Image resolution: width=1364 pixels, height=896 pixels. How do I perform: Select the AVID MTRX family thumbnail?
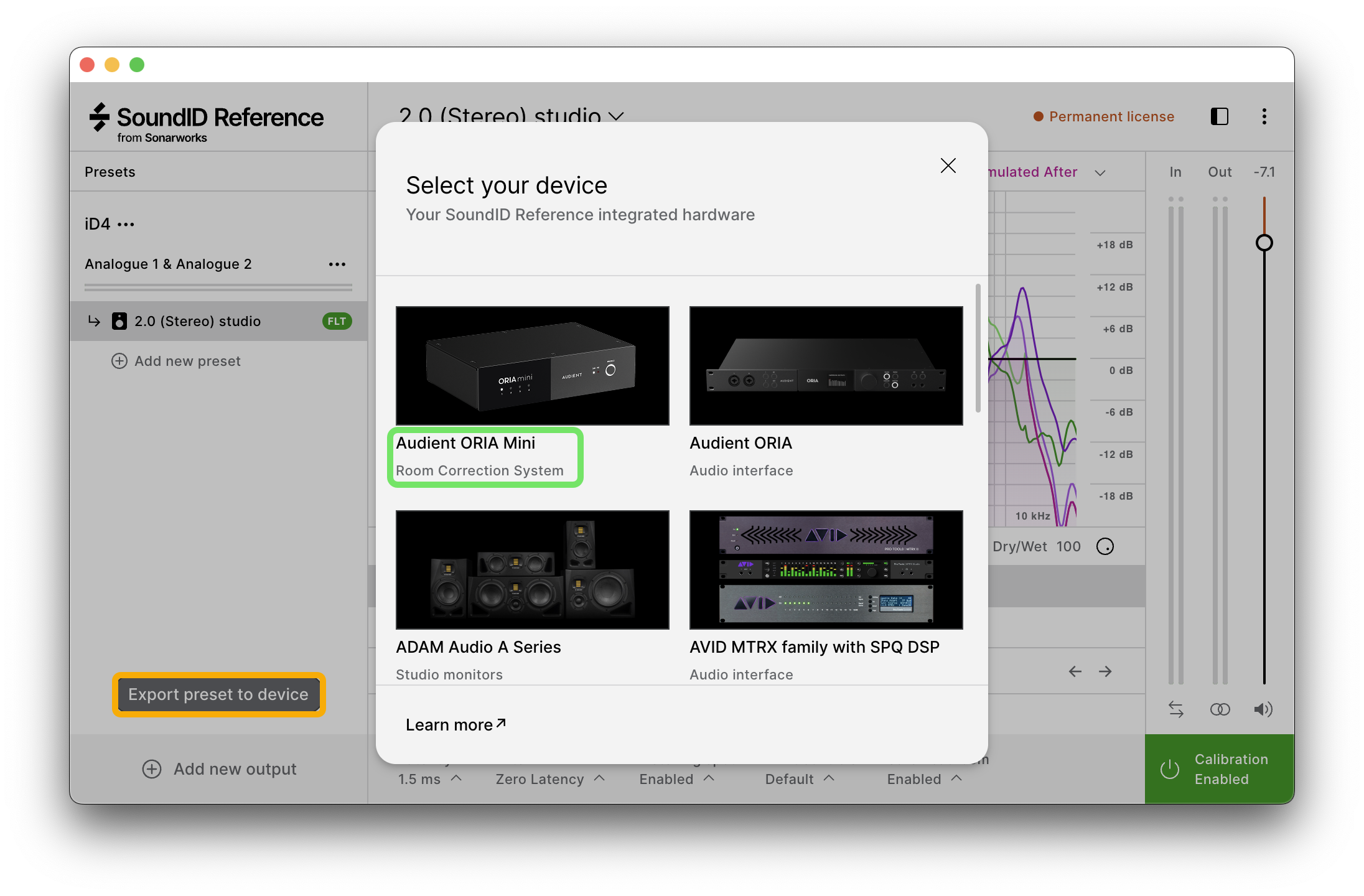[x=826, y=569]
